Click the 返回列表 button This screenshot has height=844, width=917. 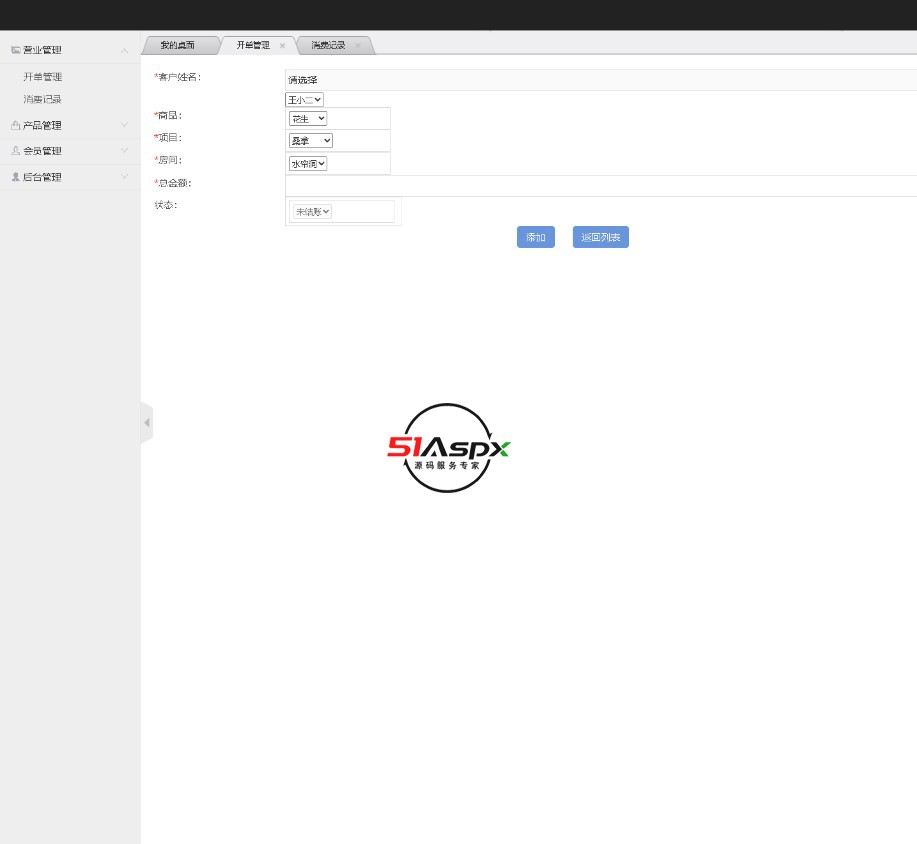tap(601, 237)
